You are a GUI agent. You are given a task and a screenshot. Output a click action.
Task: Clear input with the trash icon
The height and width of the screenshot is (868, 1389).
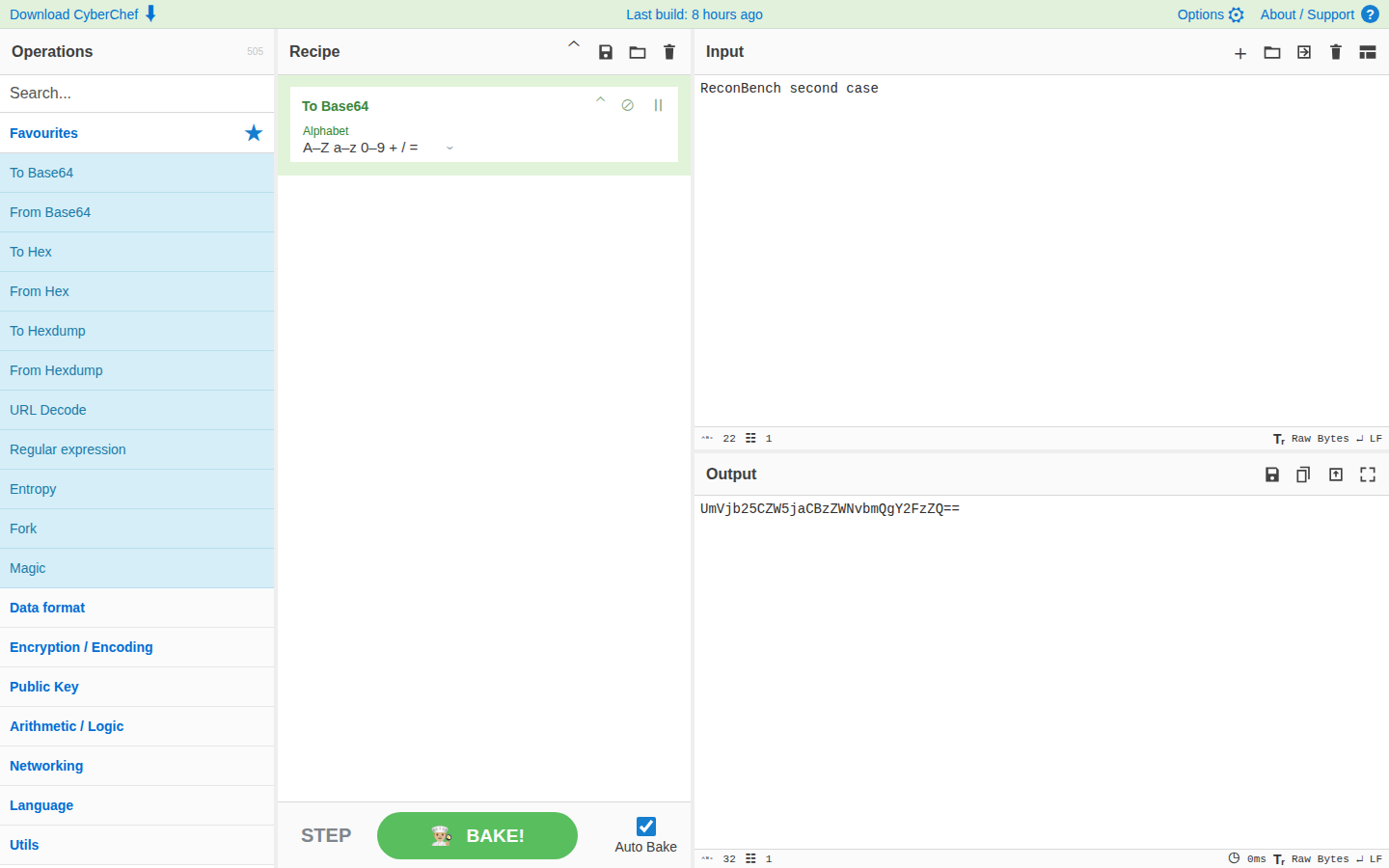point(1336,52)
